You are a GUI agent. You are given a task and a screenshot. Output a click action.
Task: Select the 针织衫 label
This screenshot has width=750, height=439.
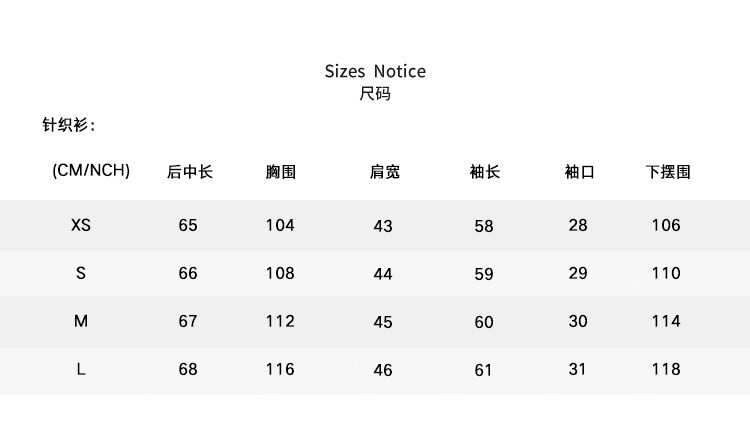tap(68, 126)
